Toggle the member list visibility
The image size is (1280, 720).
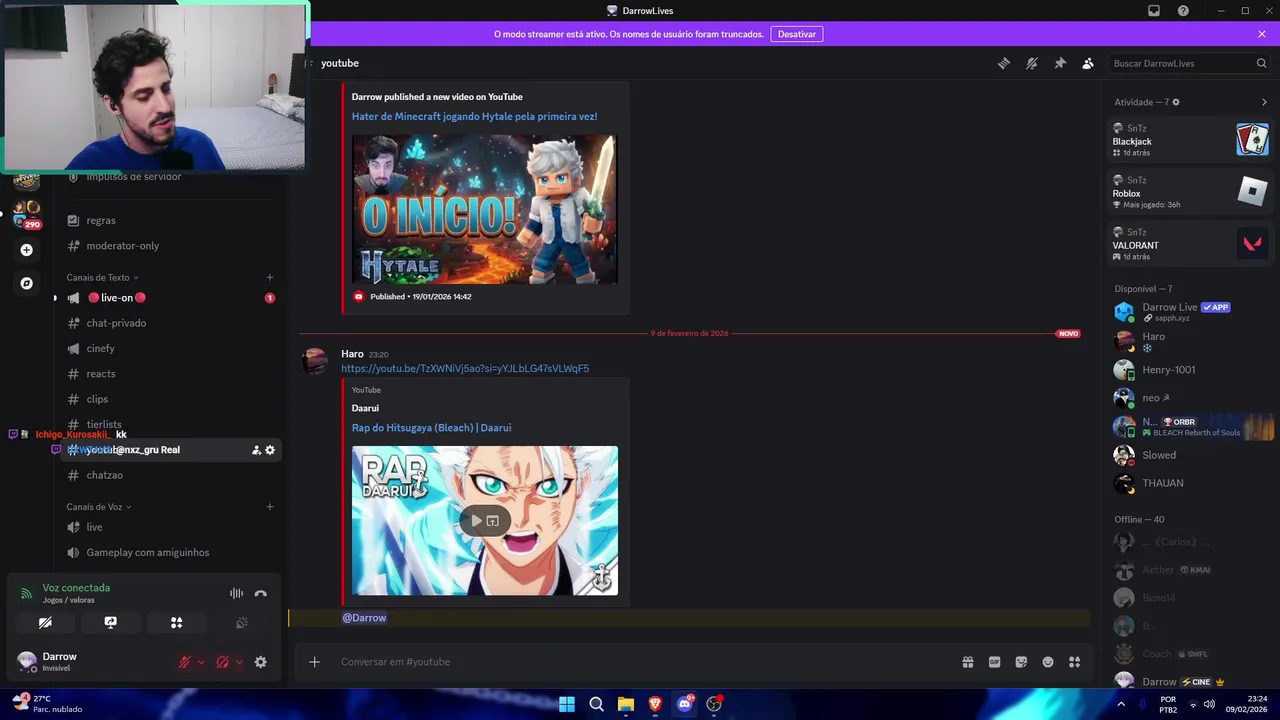point(1088,63)
